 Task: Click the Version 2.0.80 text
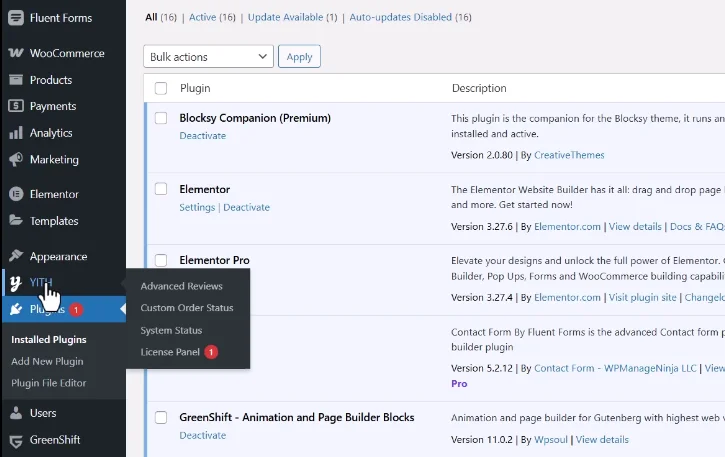482,155
